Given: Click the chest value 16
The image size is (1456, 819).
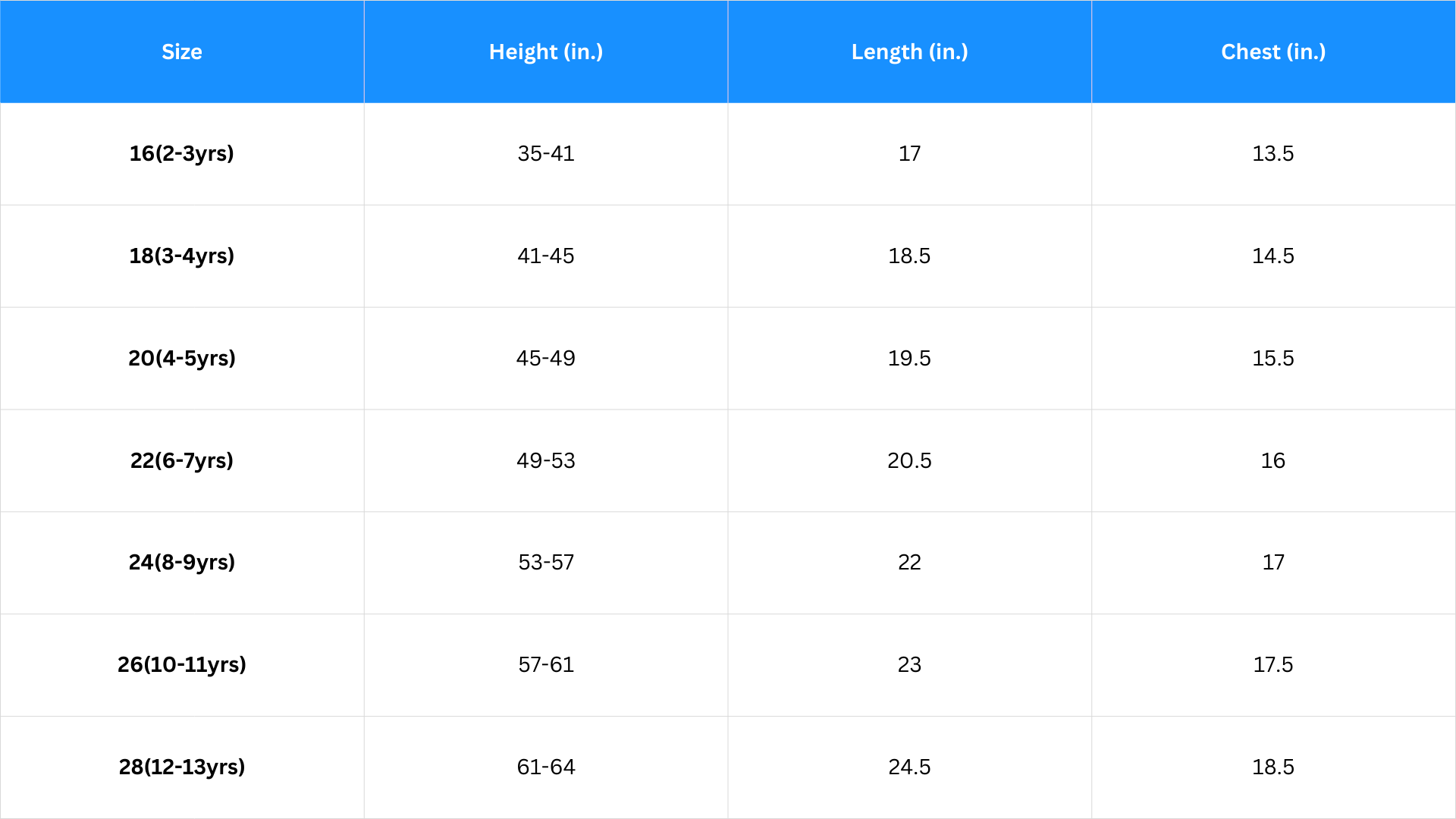Looking at the screenshot, I should (x=1273, y=460).
